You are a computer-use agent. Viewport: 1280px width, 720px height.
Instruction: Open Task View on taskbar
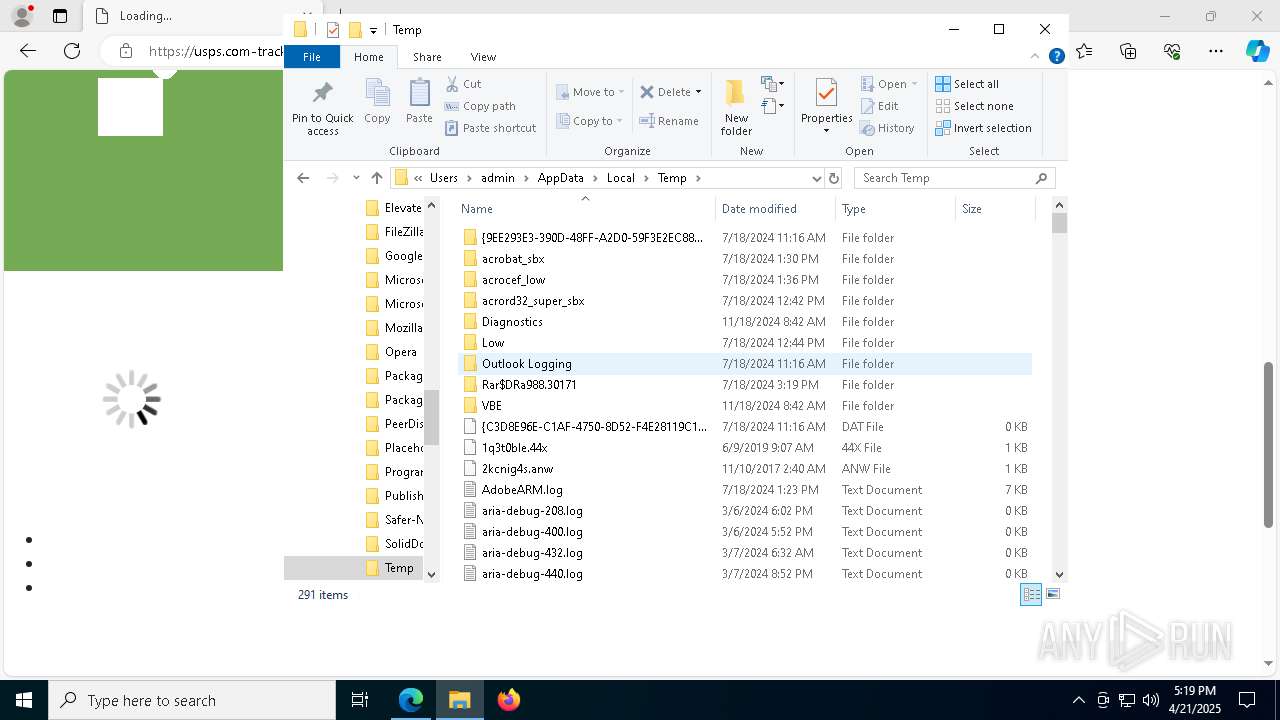pos(360,700)
